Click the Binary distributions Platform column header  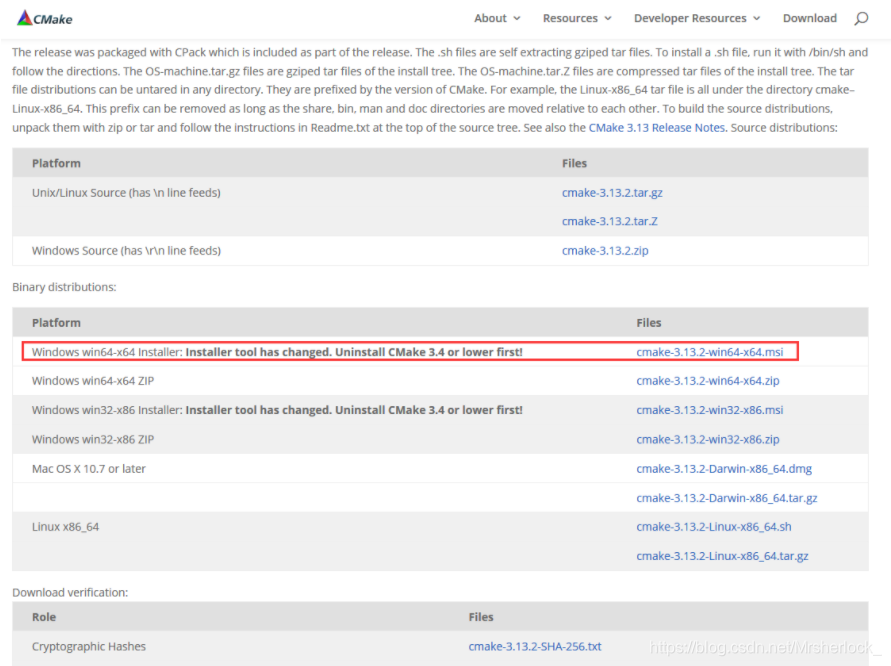[56, 323]
